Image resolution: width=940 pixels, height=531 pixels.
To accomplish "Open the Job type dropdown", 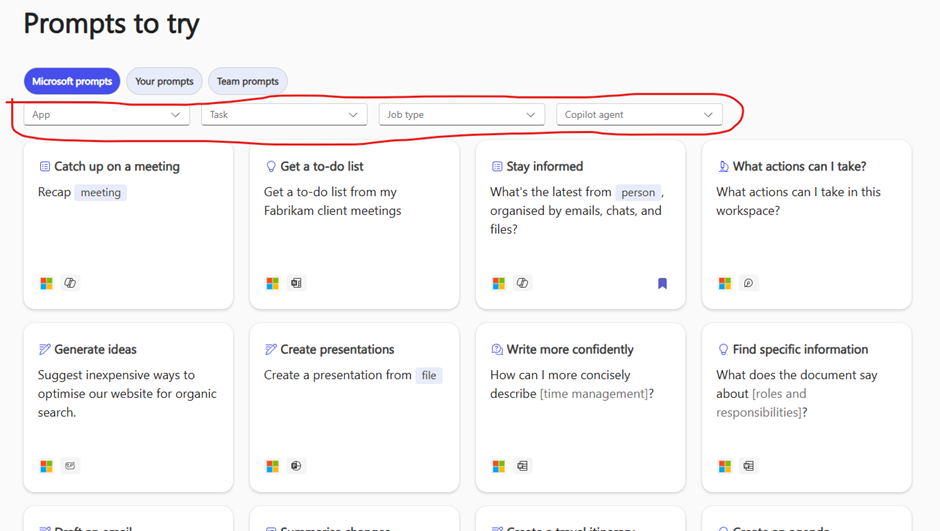I will click(x=462, y=114).
